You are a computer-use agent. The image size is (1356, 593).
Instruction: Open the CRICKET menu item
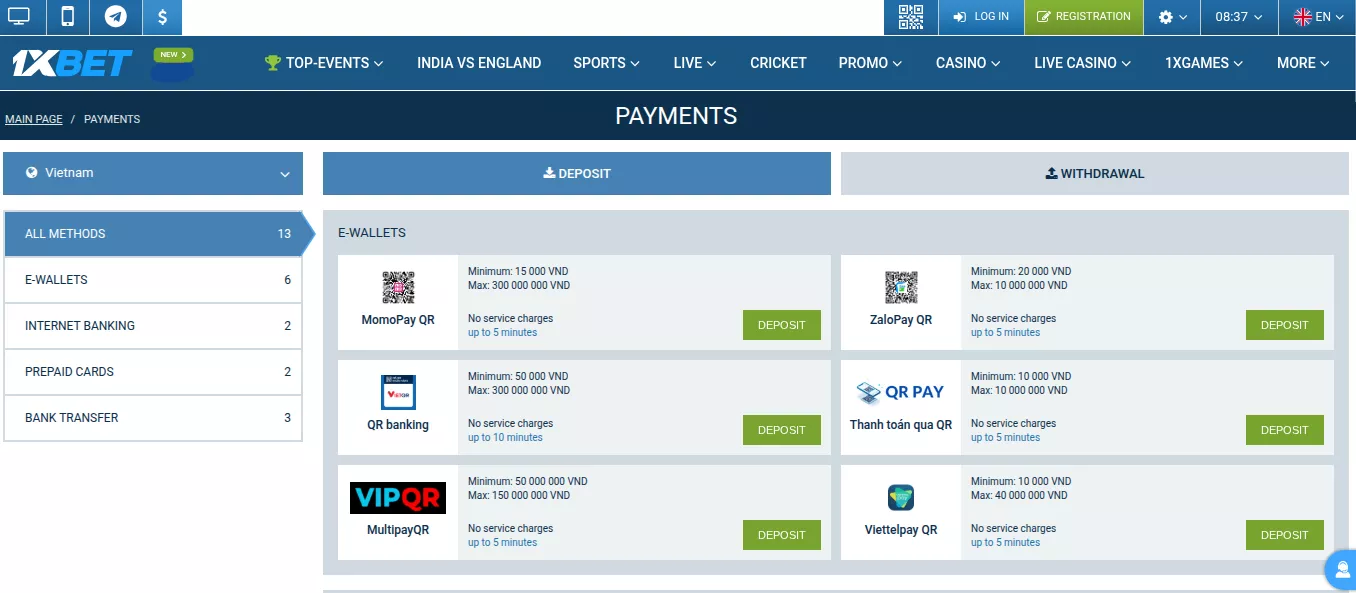tap(778, 62)
